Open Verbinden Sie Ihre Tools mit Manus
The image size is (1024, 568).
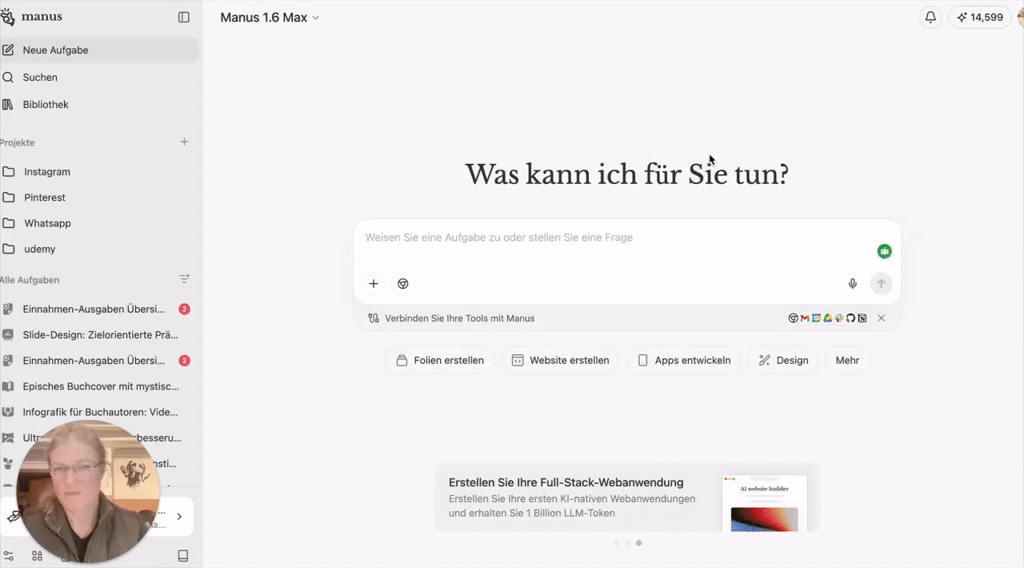tap(460, 319)
